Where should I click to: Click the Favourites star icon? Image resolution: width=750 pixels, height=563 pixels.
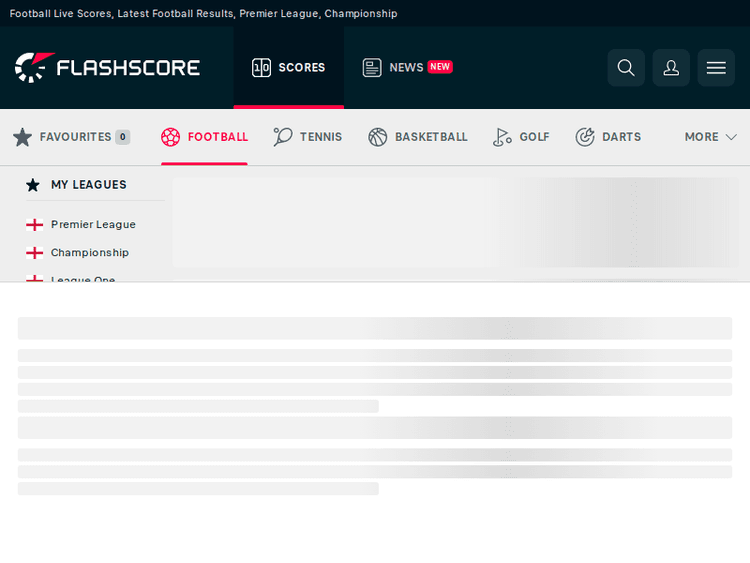(22, 137)
